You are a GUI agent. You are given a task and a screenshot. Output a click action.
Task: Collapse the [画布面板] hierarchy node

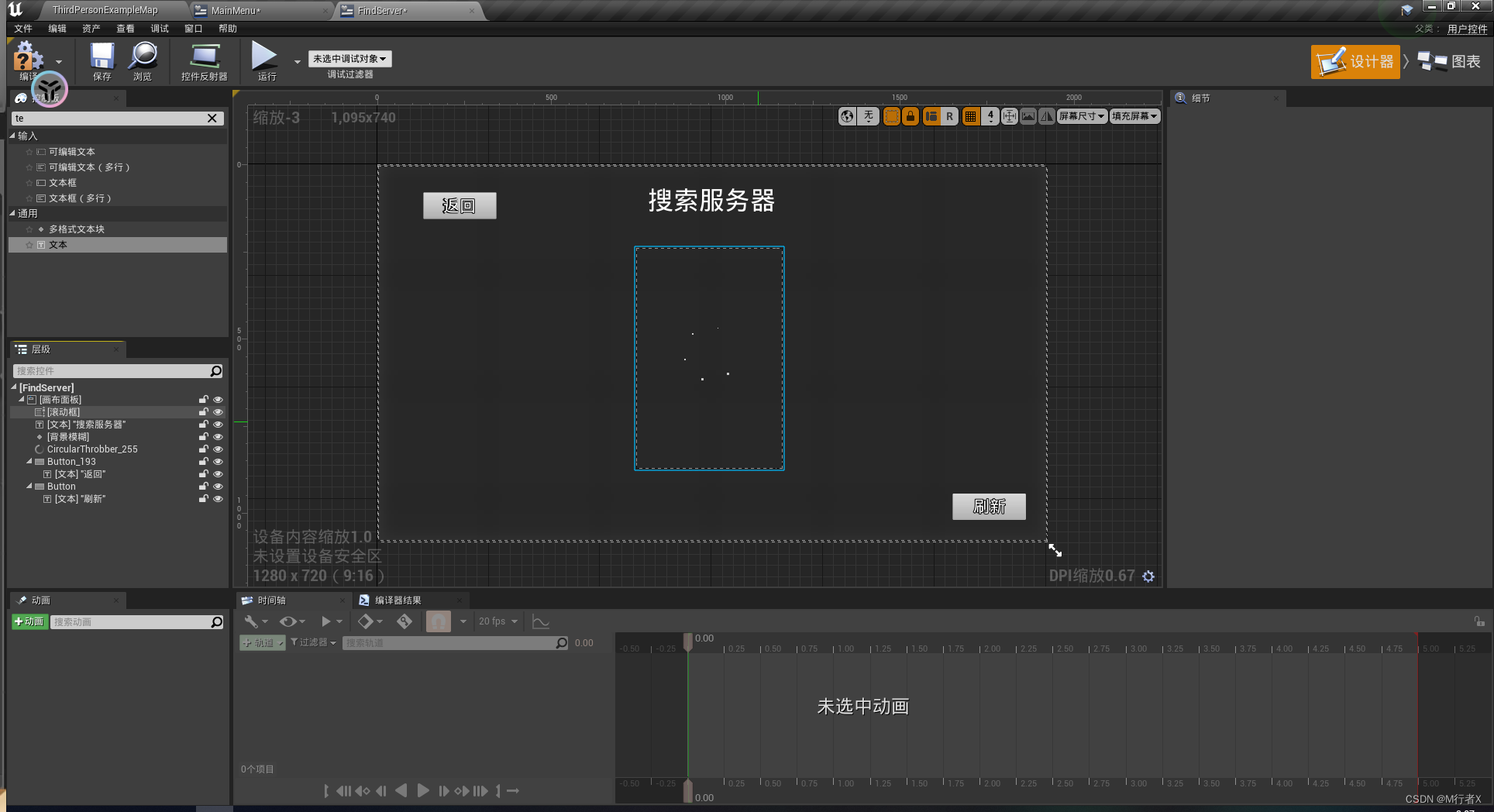22,400
